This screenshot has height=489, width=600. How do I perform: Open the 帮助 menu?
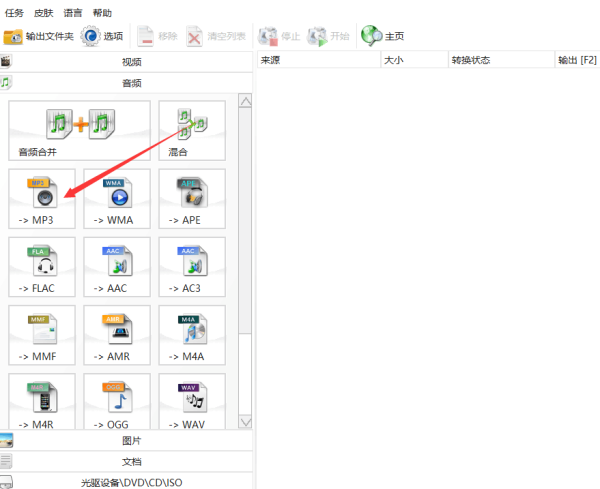point(102,13)
